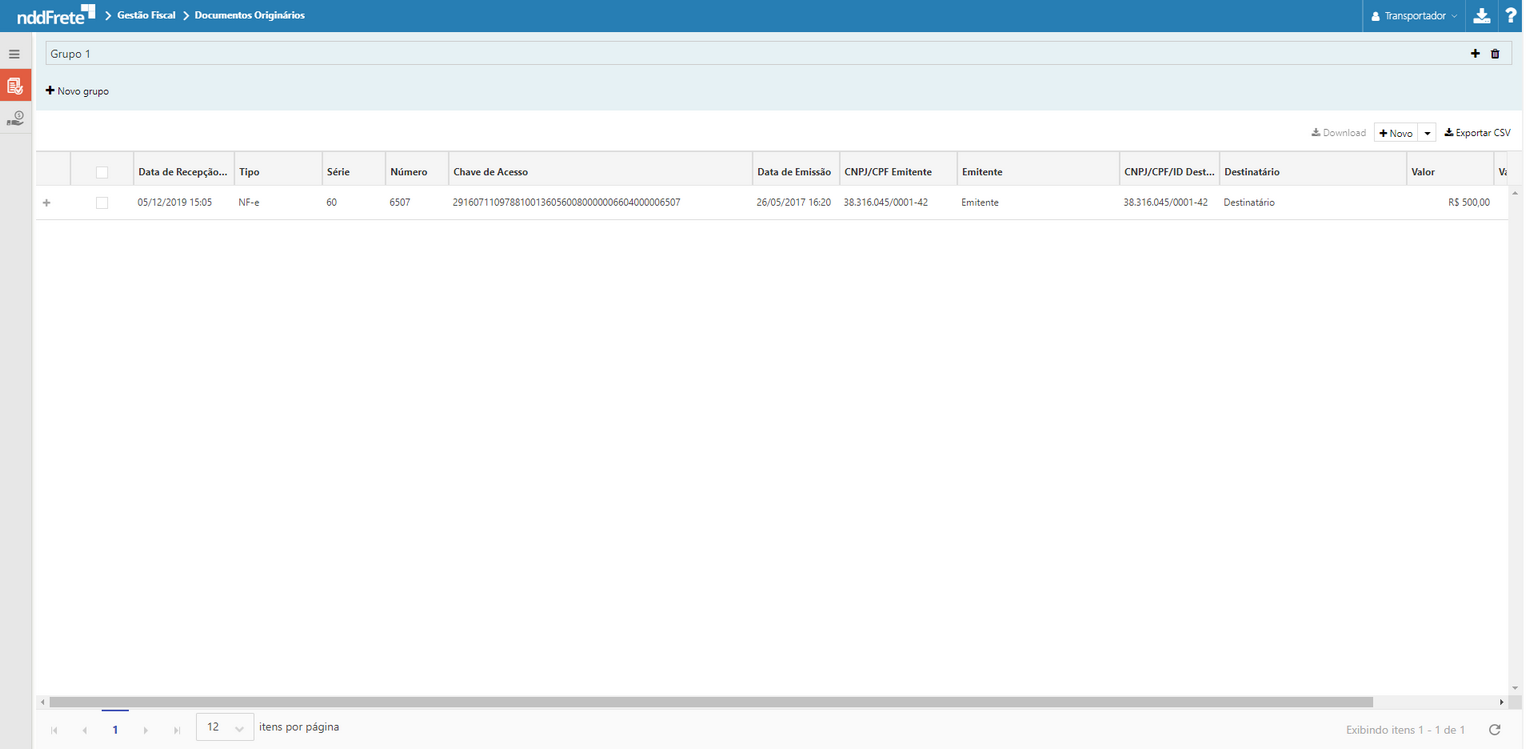Add a filter with Grupo 1 plus icon

click(1475, 54)
